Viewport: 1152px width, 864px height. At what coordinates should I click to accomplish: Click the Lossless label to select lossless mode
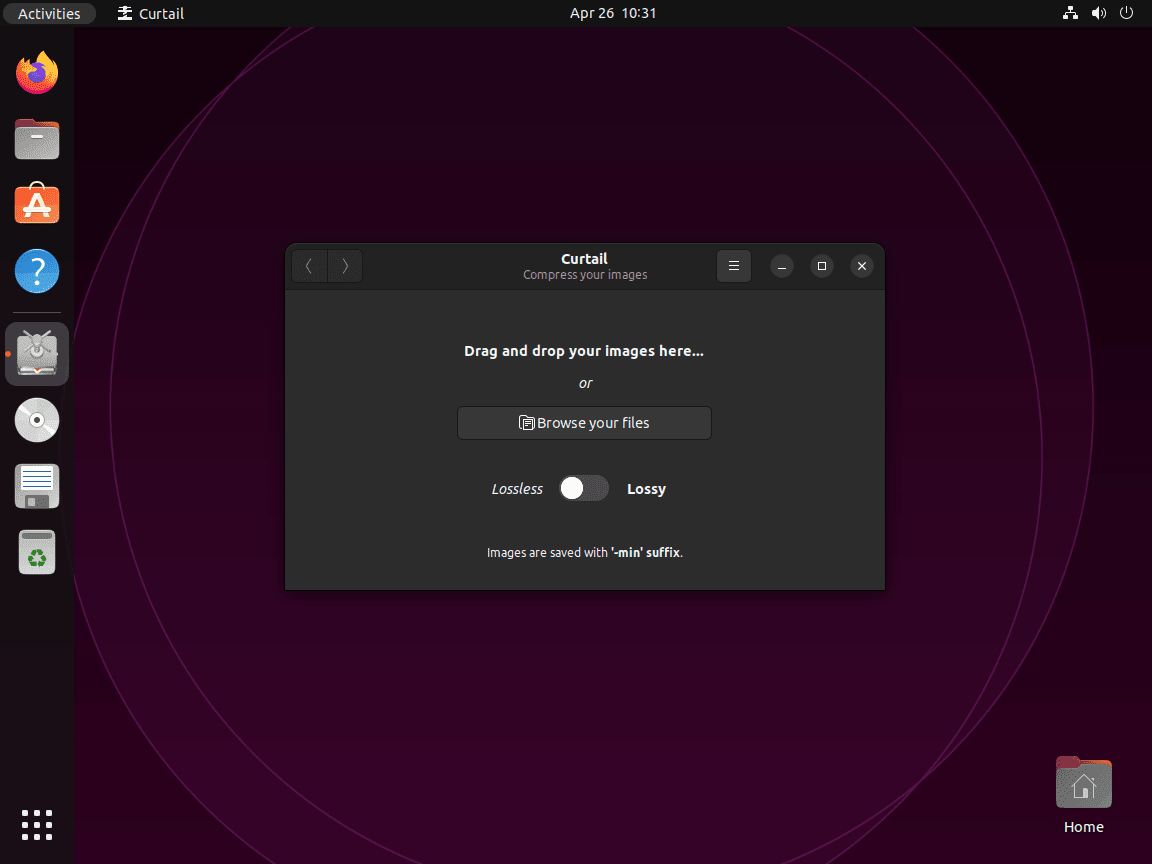tap(517, 488)
